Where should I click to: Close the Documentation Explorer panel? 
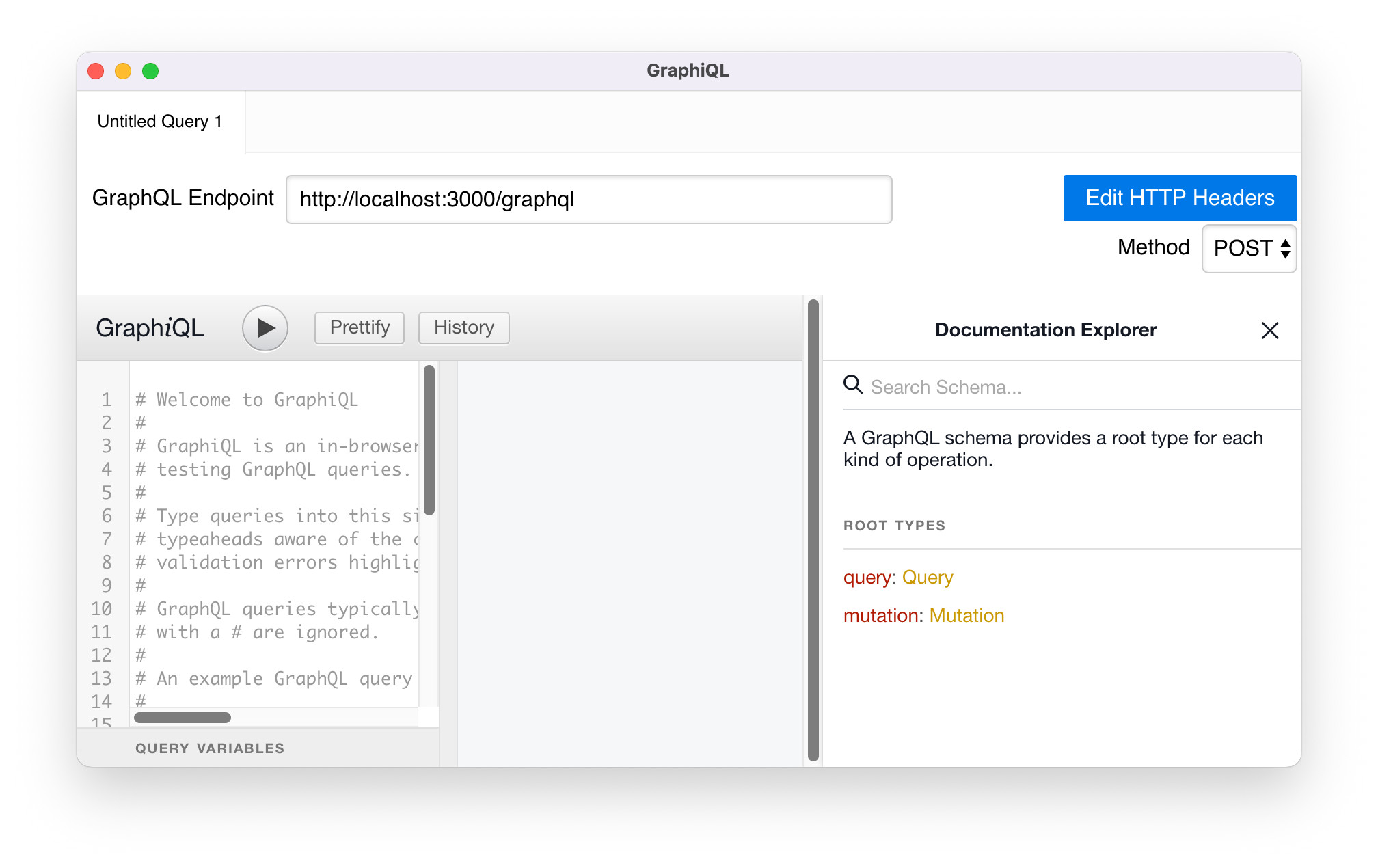tap(1270, 330)
